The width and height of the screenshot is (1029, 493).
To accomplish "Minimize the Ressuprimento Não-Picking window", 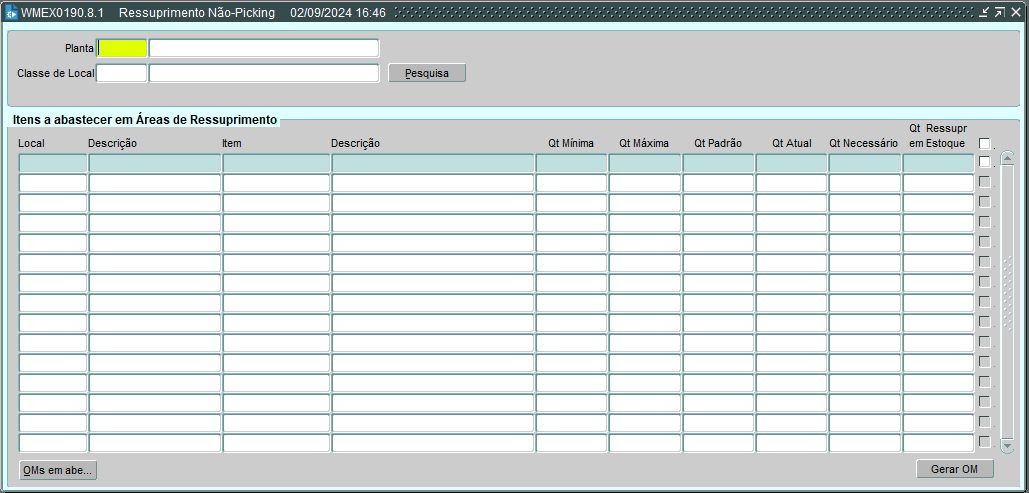I will pyautogui.click(x=984, y=12).
